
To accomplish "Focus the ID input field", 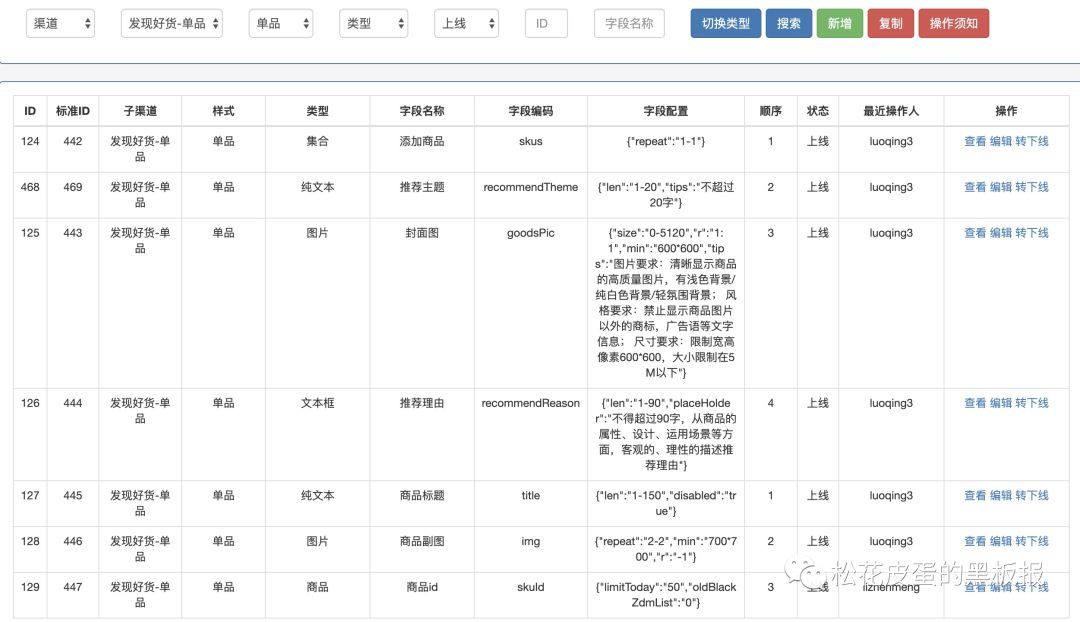I will pos(546,23).
